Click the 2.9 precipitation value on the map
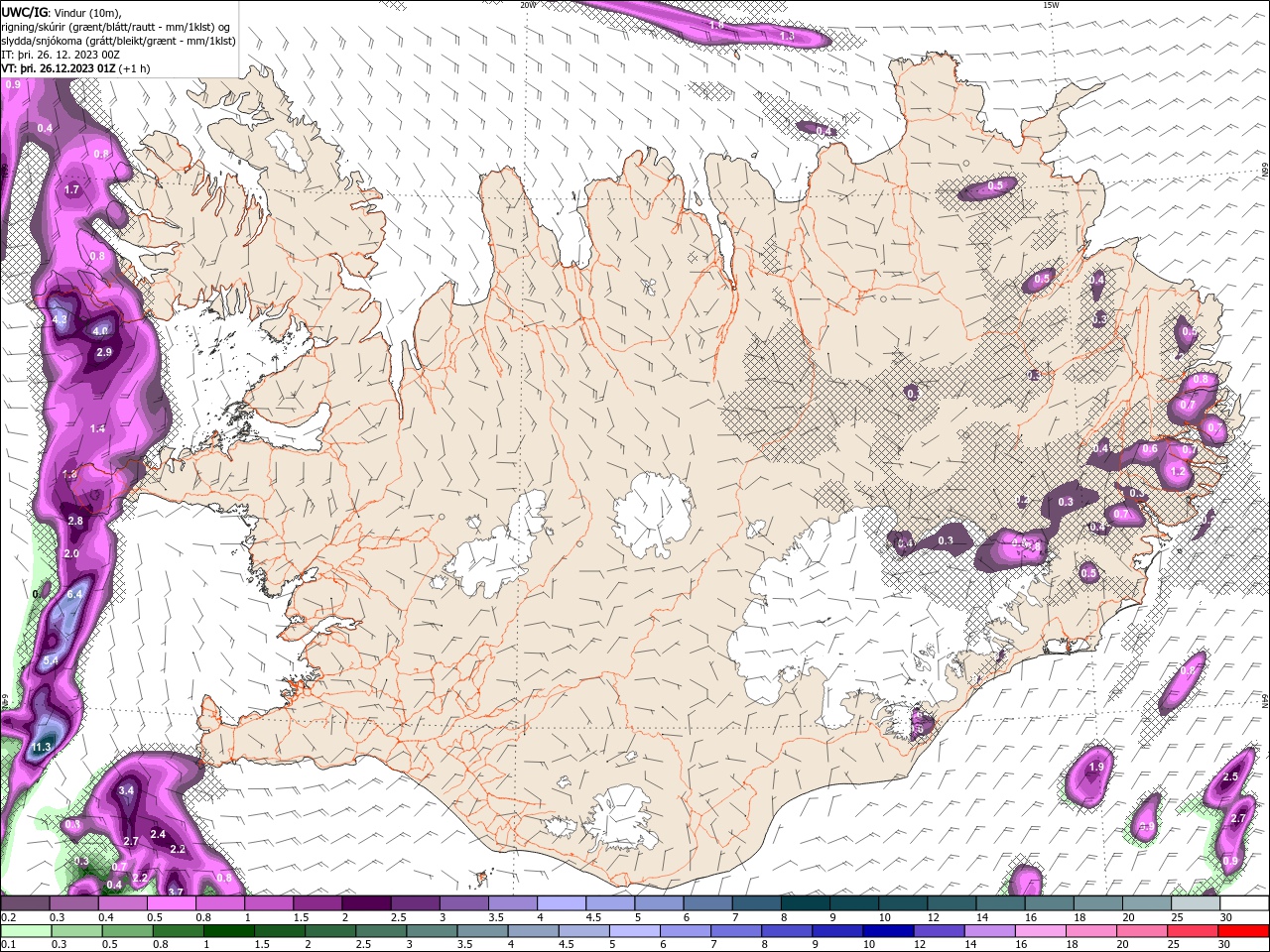This screenshot has width=1270, height=952. click(105, 352)
